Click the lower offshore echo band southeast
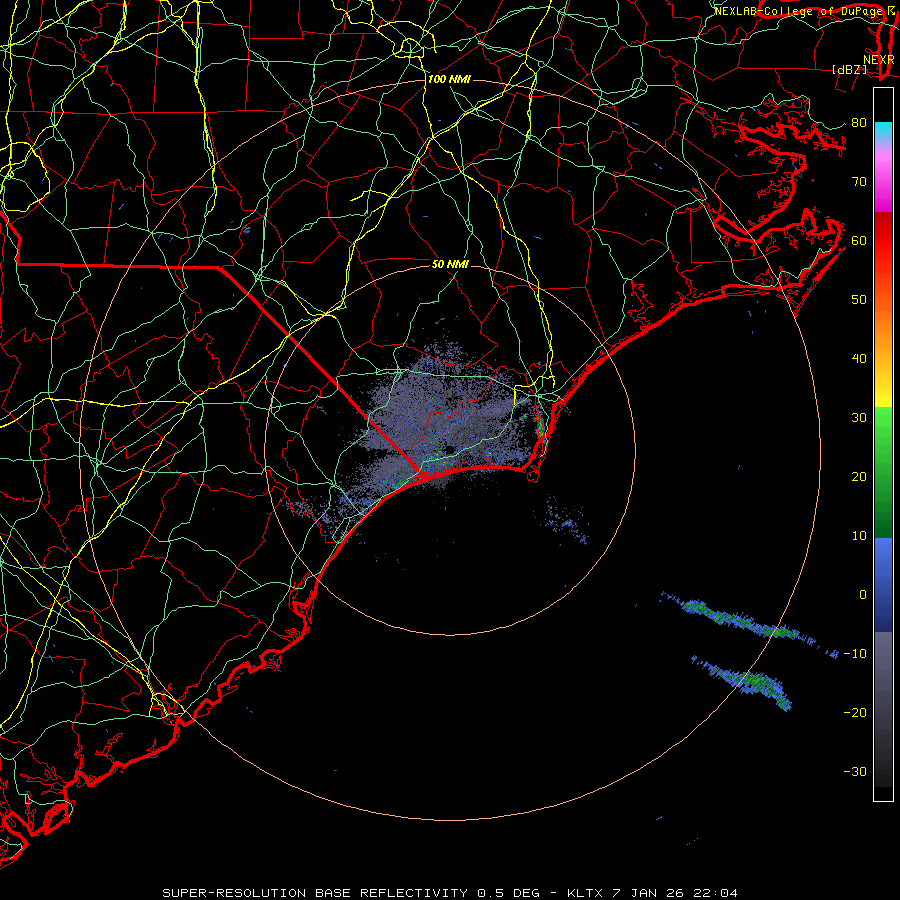Screen dimensions: 900x900 coord(742,682)
